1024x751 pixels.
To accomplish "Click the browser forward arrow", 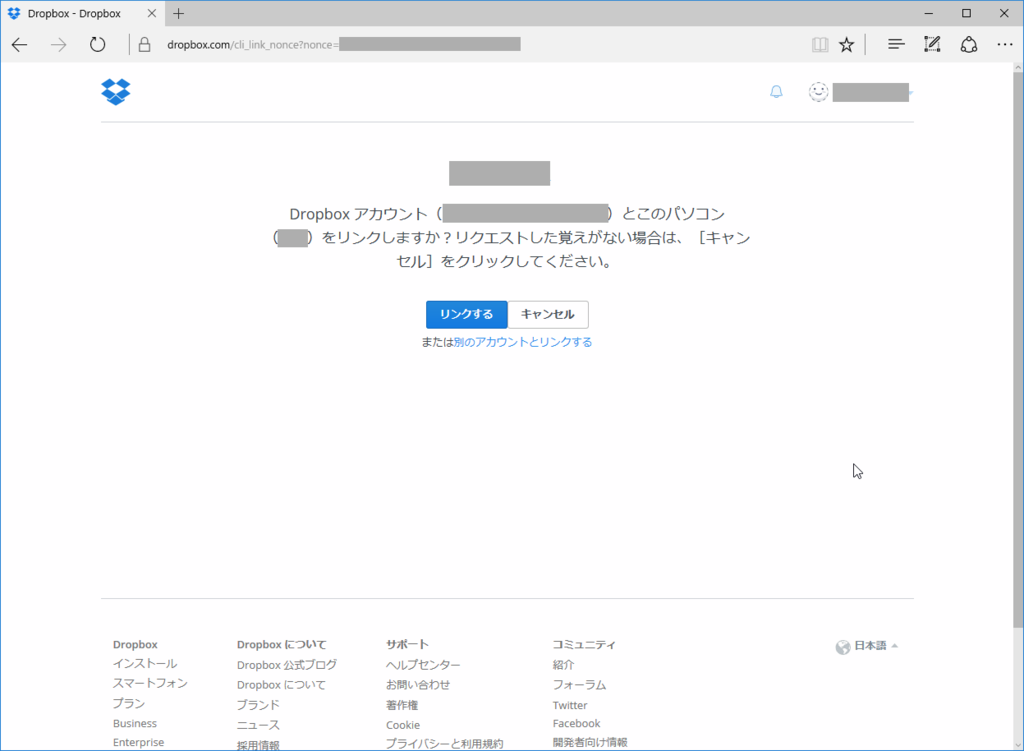I will pos(59,44).
